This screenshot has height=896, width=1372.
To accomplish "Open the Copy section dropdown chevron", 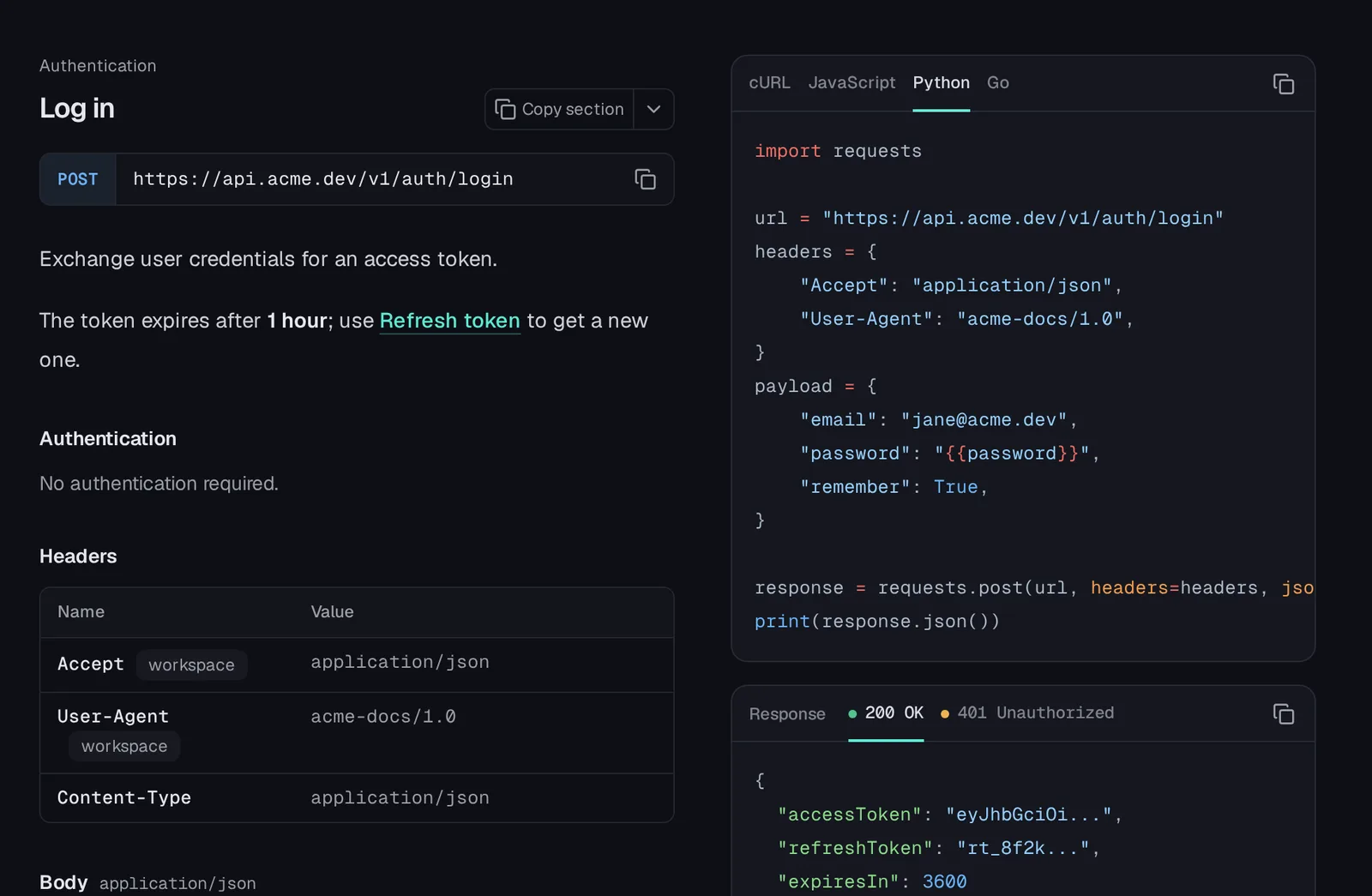I will click(x=653, y=110).
